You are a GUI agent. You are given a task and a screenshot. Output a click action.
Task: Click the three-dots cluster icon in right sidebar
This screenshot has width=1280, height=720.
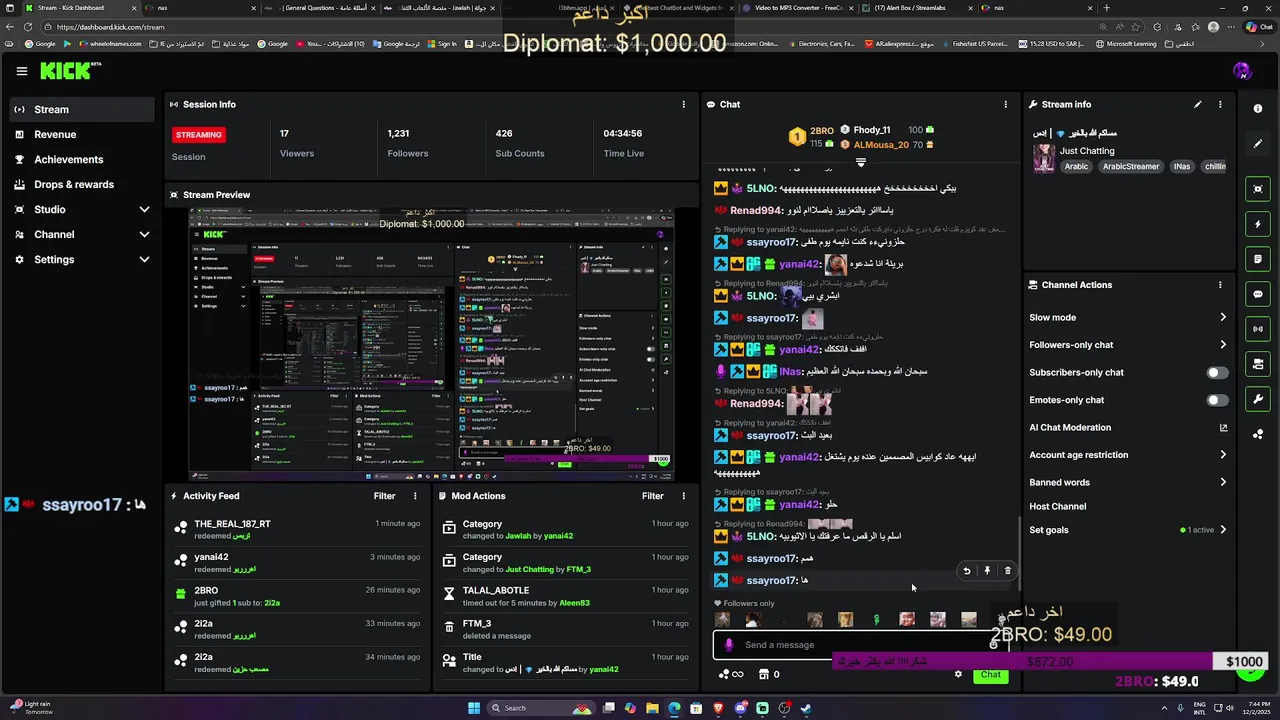pos(1258,434)
